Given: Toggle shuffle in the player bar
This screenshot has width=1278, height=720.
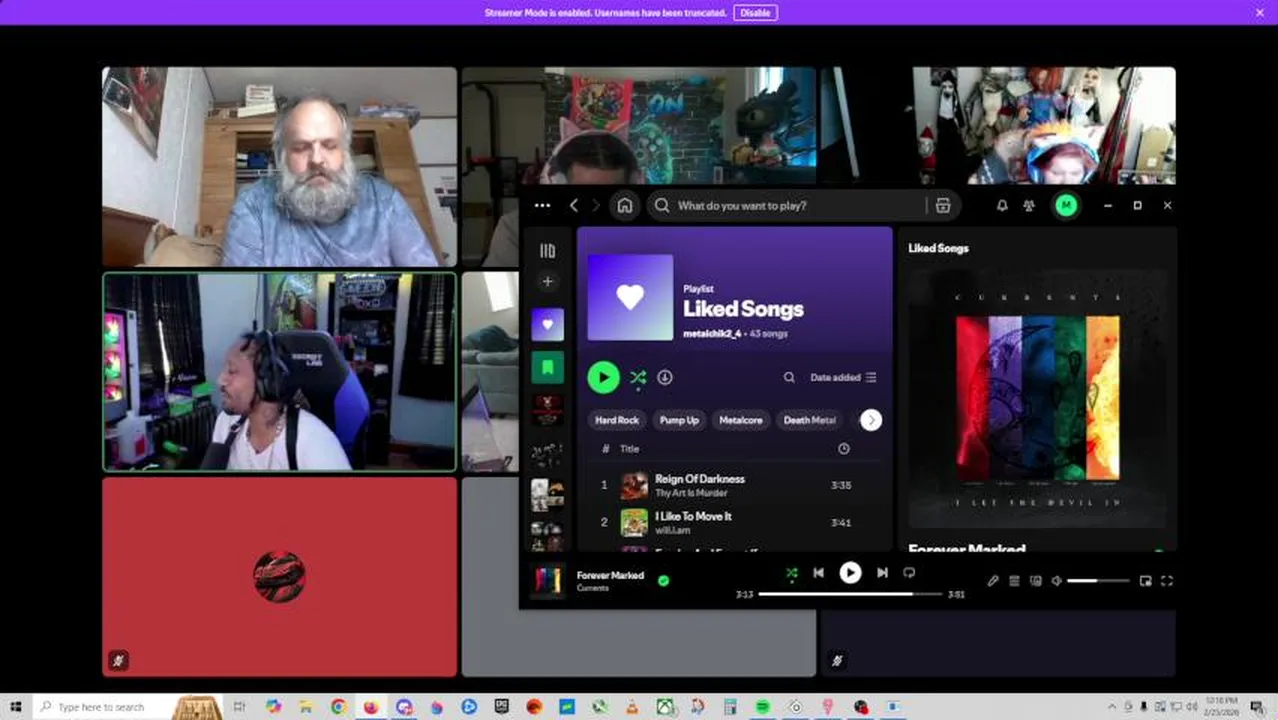Looking at the screenshot, I should point(791,573).
